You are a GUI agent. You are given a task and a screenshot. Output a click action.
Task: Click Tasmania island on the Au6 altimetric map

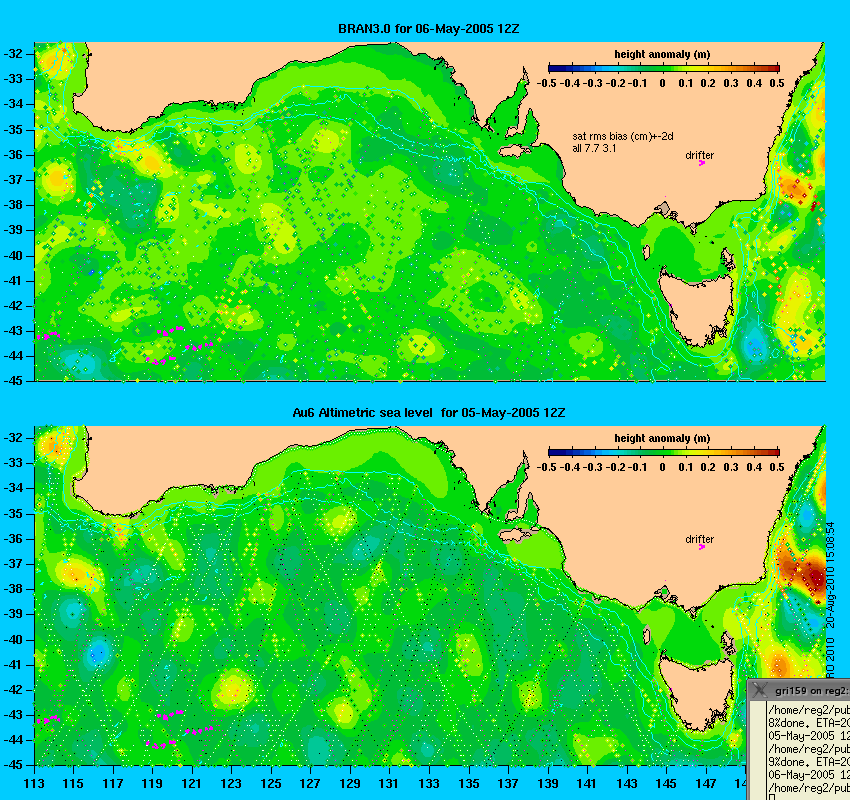697,691
